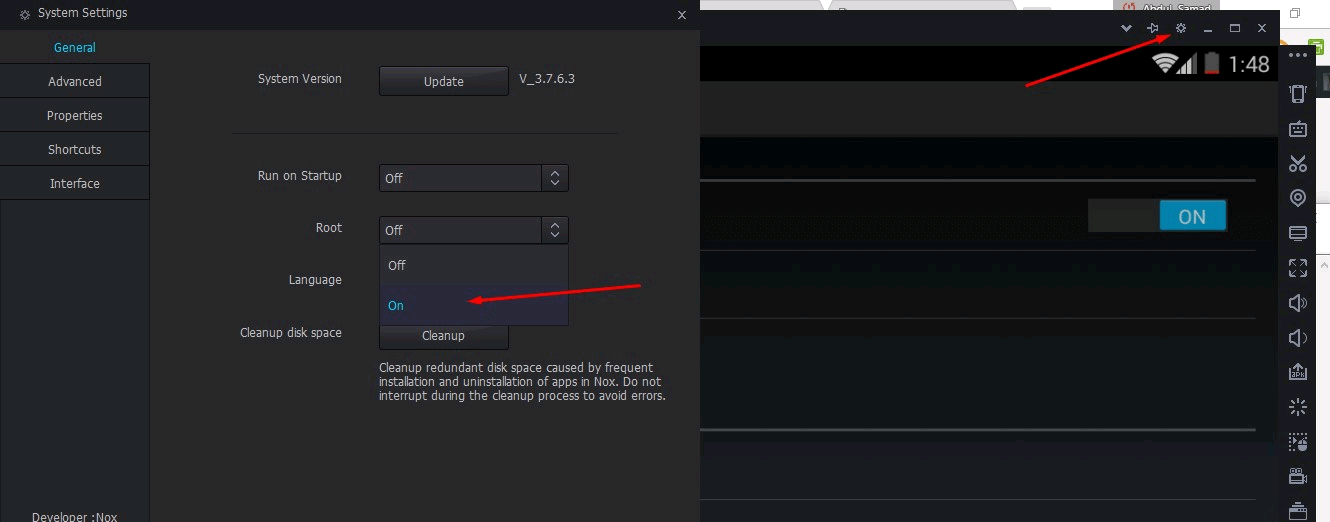
Task: Choose Off in the Root dropdown list
Action: pyautogui.click(x=473, y=265)
